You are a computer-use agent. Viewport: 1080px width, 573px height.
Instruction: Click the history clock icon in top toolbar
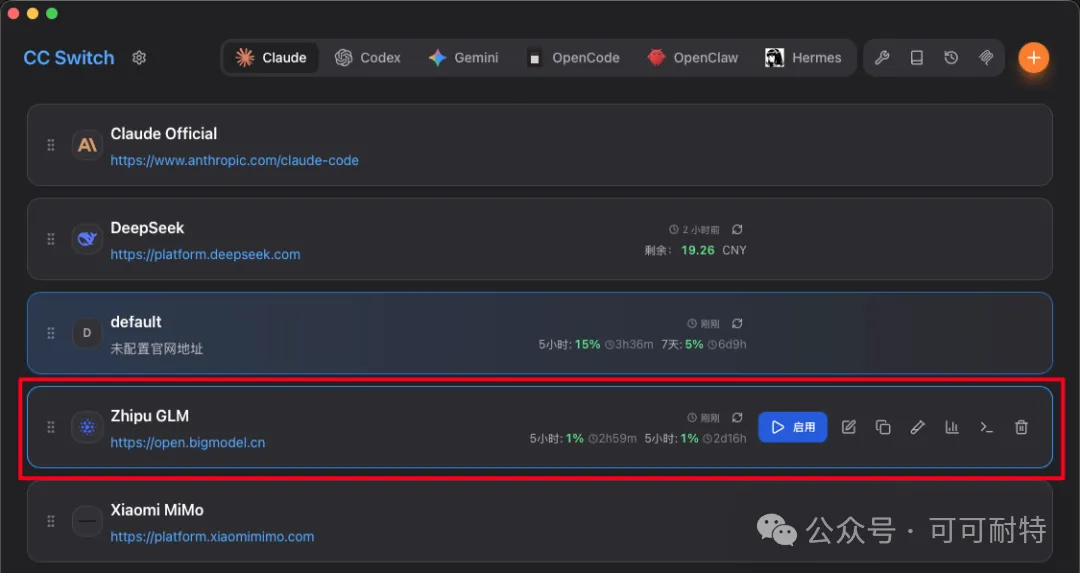pyautogui.click(x=951, y=58)
